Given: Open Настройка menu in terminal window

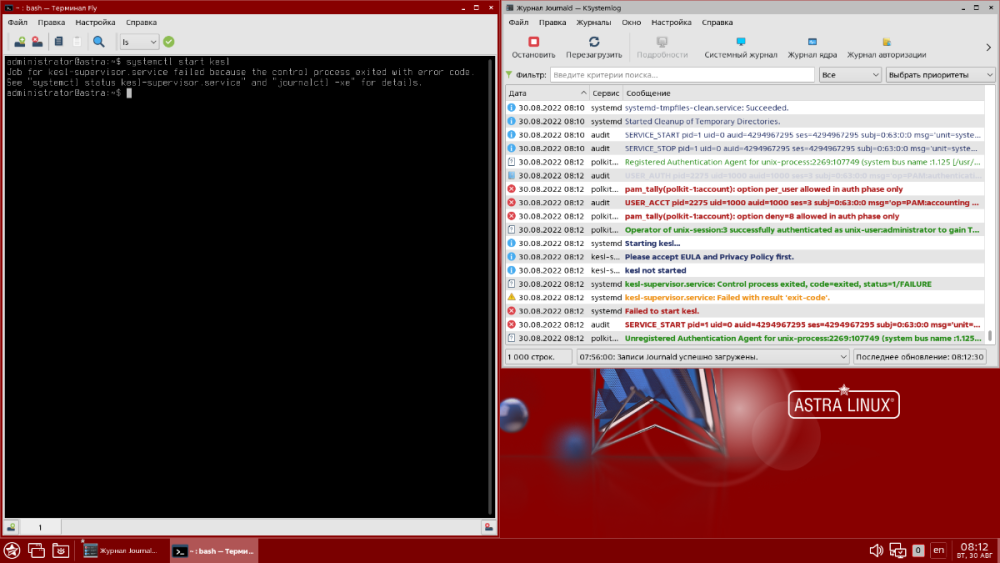Looking at the screenshot, I should click(x=95, y=22).
